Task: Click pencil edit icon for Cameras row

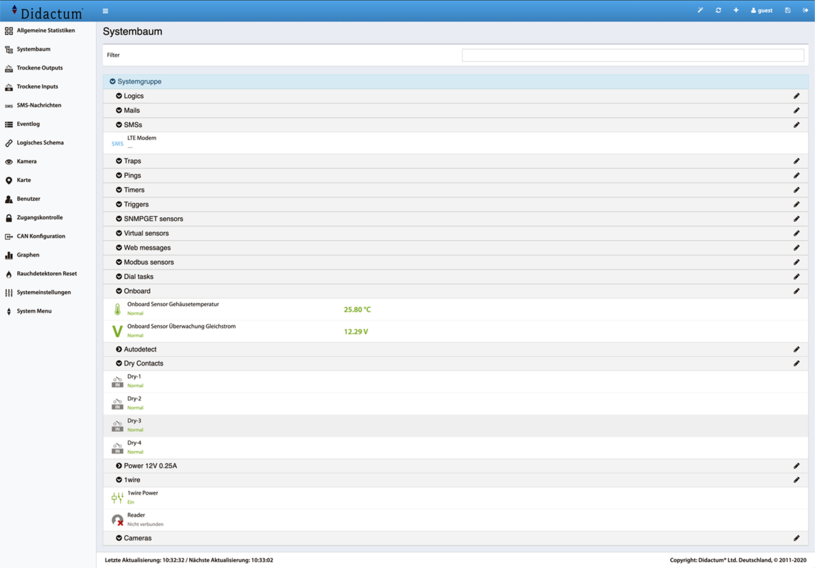Action: (796, 538)
